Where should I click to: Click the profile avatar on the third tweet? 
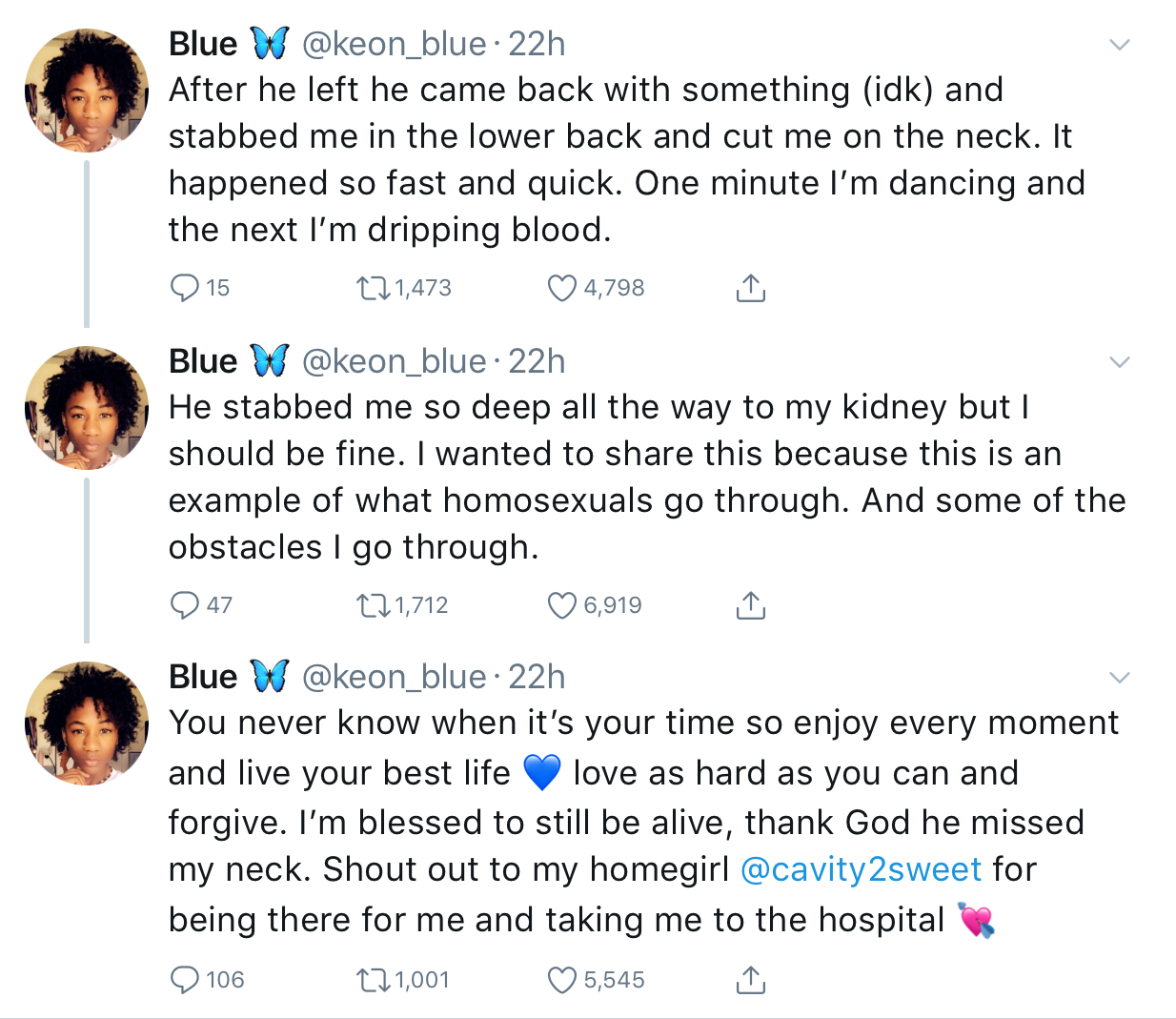[87, 723]
